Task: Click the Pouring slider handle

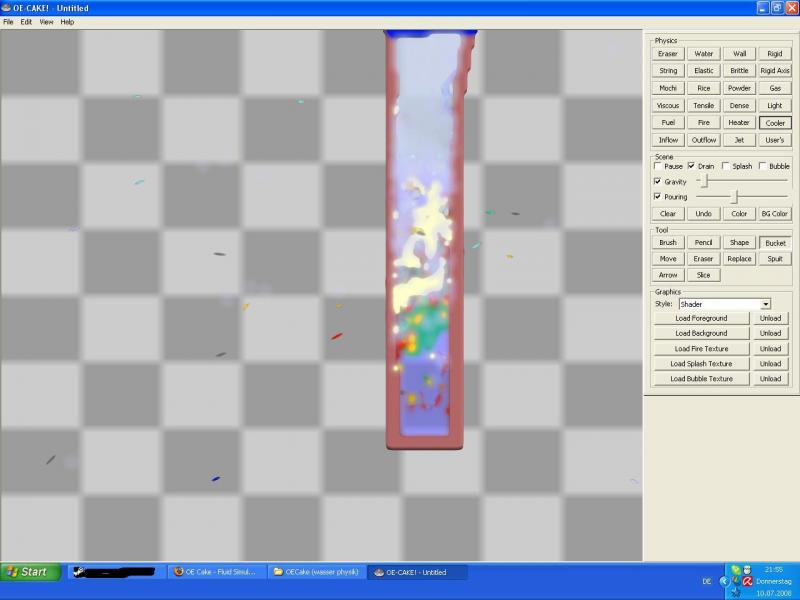Action: pyautogui.click(x=735, y=197)
